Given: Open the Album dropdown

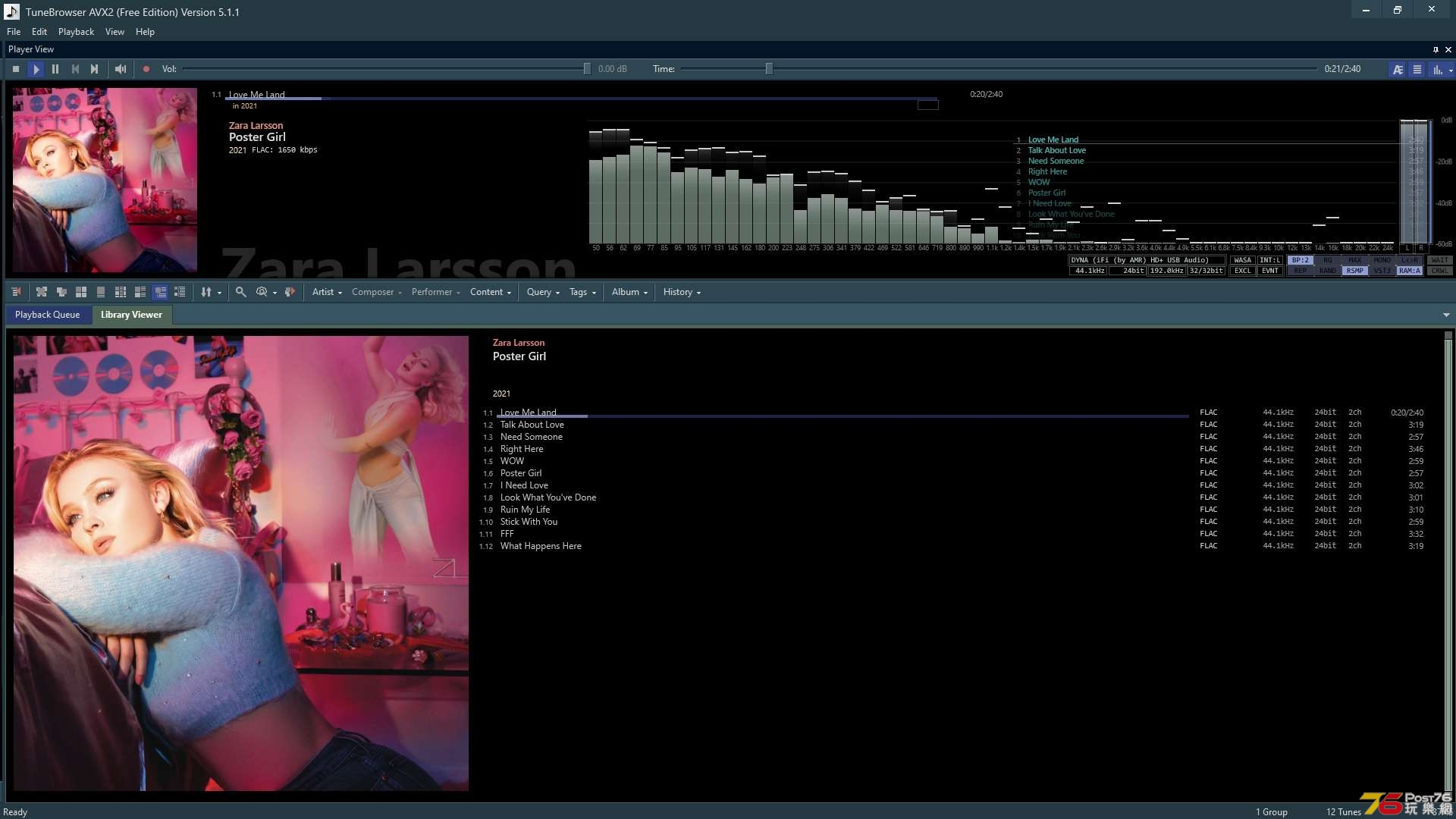Looking at the screenshot, I should [x=629, y=292].
